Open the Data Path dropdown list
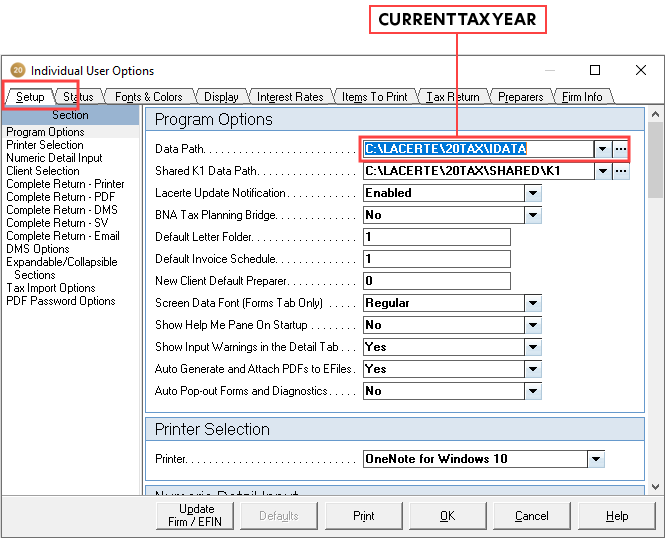665x538 pixels. (x=602, y=149)
